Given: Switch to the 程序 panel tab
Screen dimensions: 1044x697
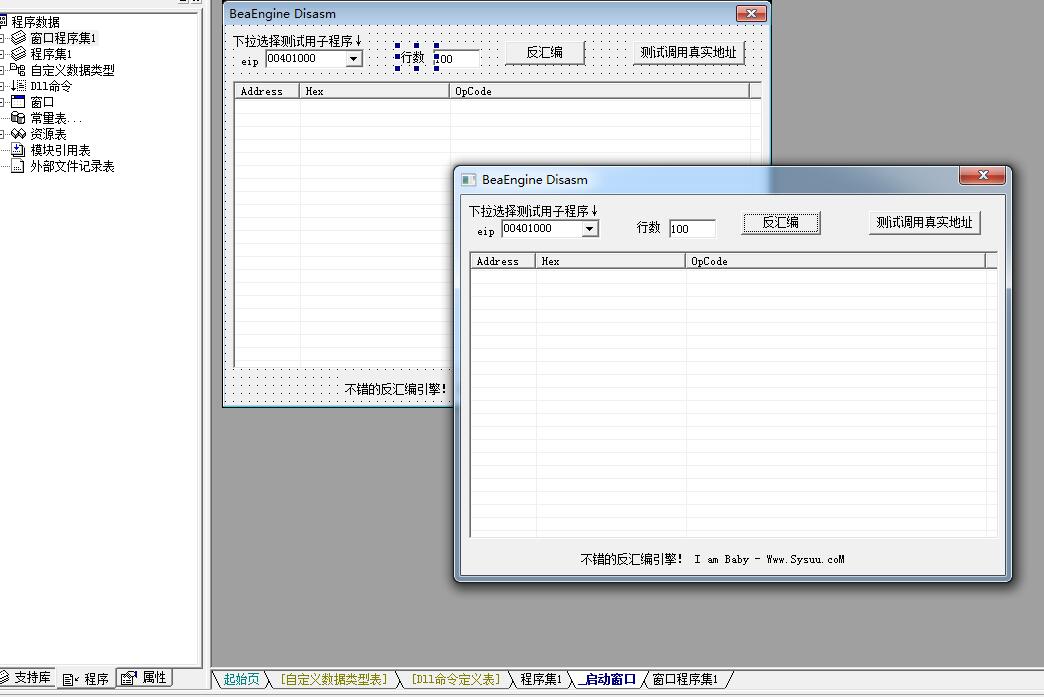Looking at the screenshot, I should pyautogui.click(x=86, y=678).
